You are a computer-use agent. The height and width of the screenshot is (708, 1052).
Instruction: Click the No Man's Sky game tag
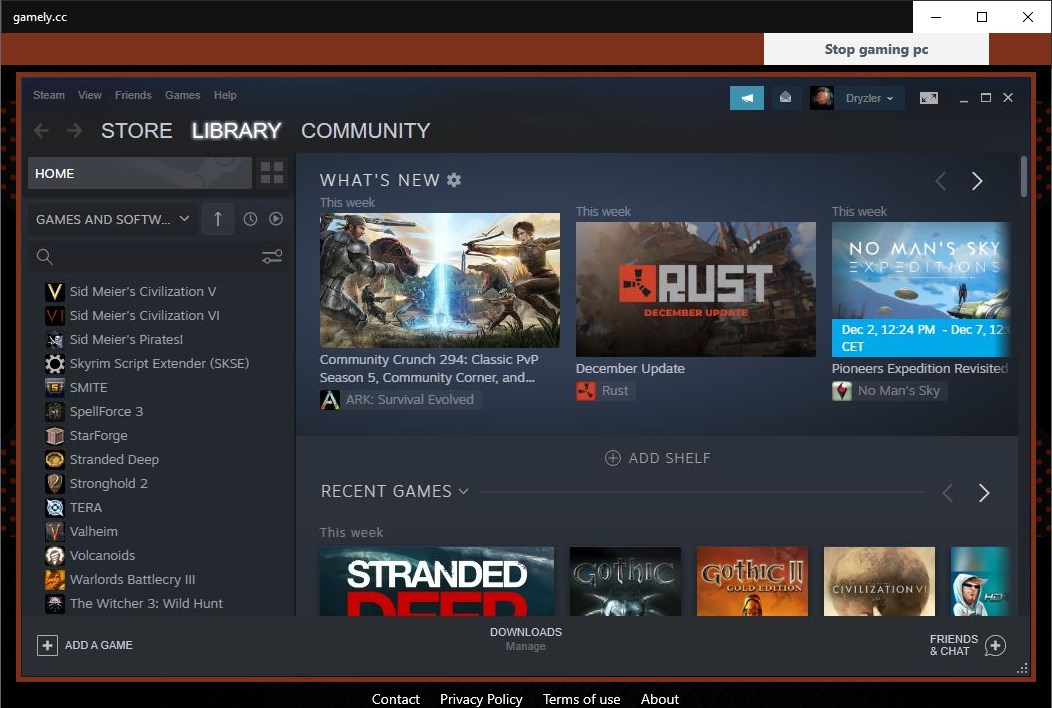tap(889, 391)
